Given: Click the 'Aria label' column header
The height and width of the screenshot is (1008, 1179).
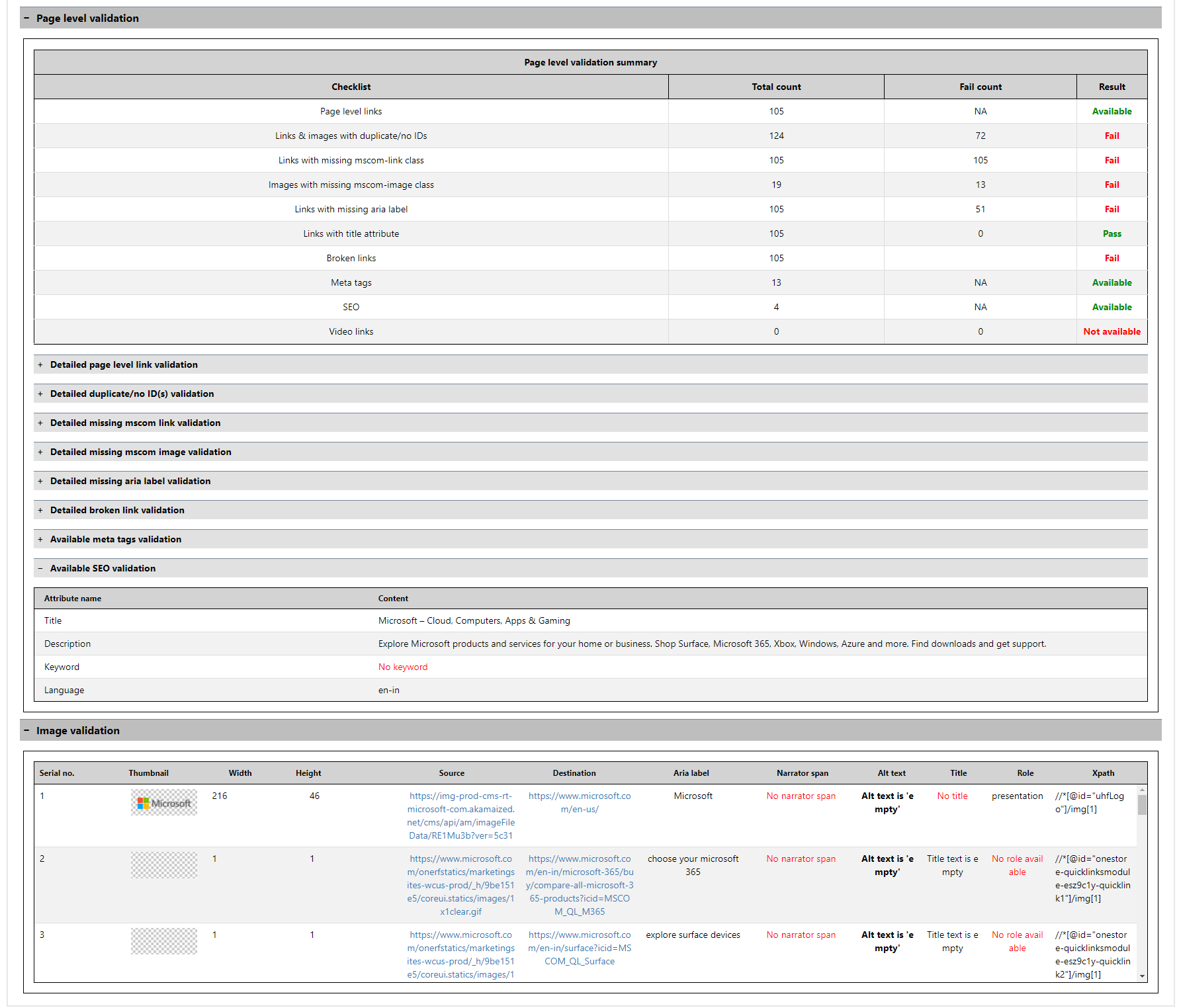Looking at the screenshot, I should [691, 773].
